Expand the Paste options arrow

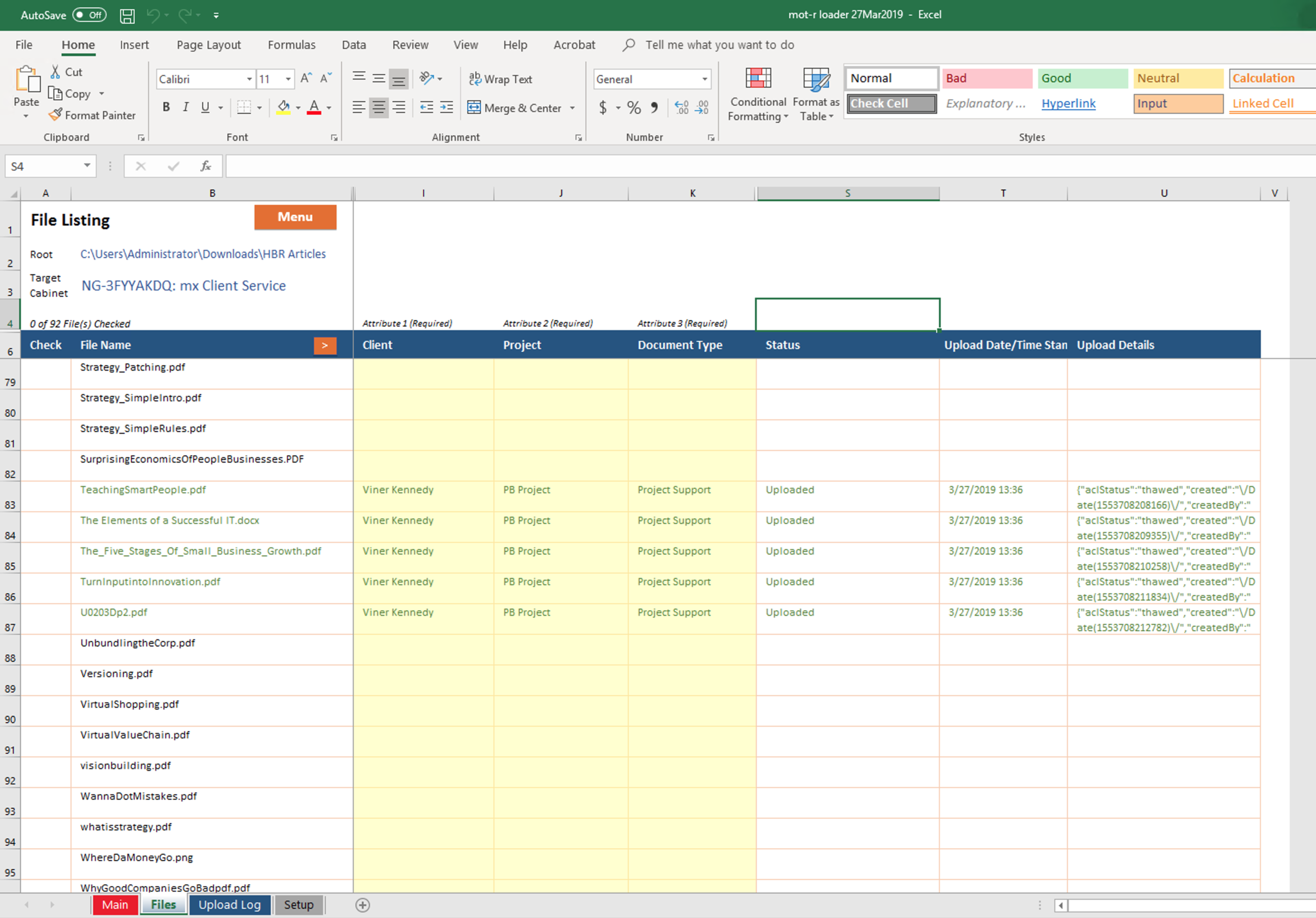tap(26, 116)
